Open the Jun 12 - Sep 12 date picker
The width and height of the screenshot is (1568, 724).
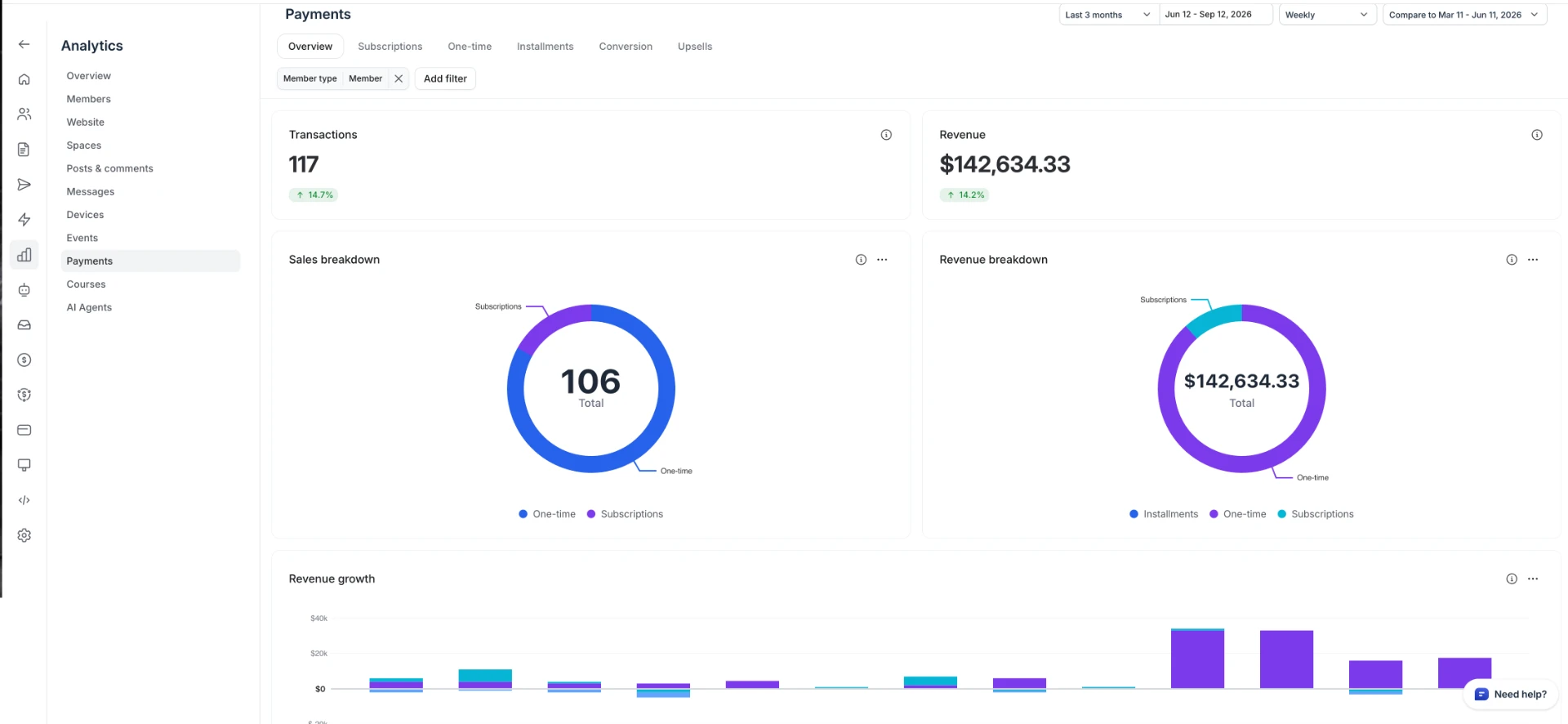pos(1215,15)
